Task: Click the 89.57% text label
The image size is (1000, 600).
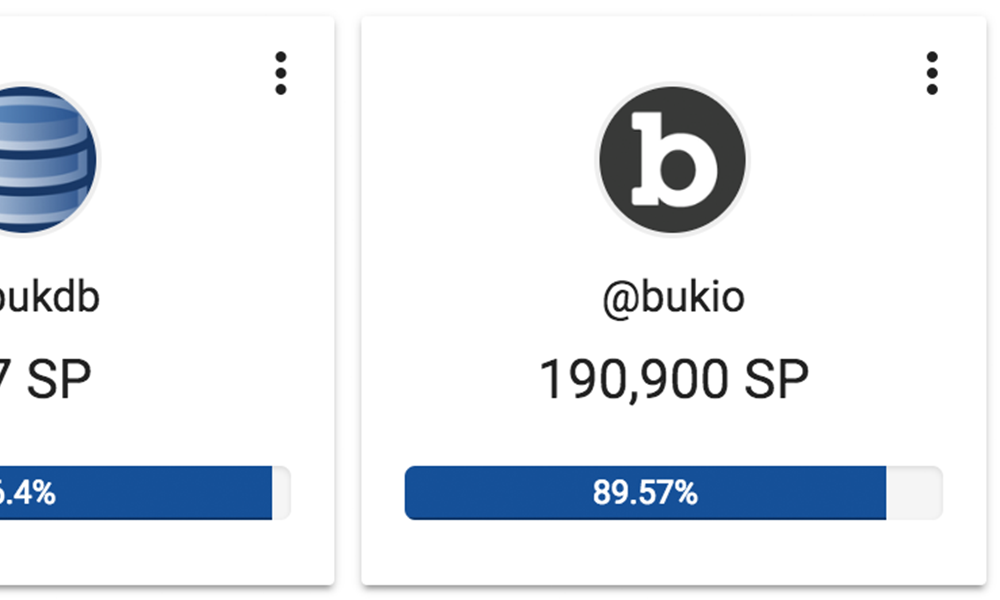Action: coord(645,493)
